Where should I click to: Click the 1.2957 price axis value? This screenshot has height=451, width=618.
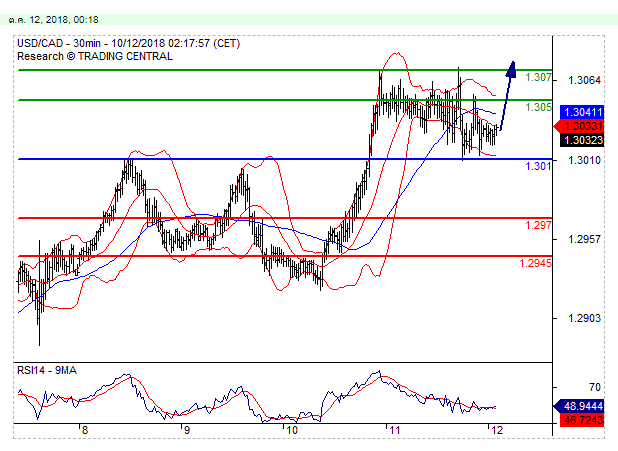pyautogui.click(x=584, y=239)
